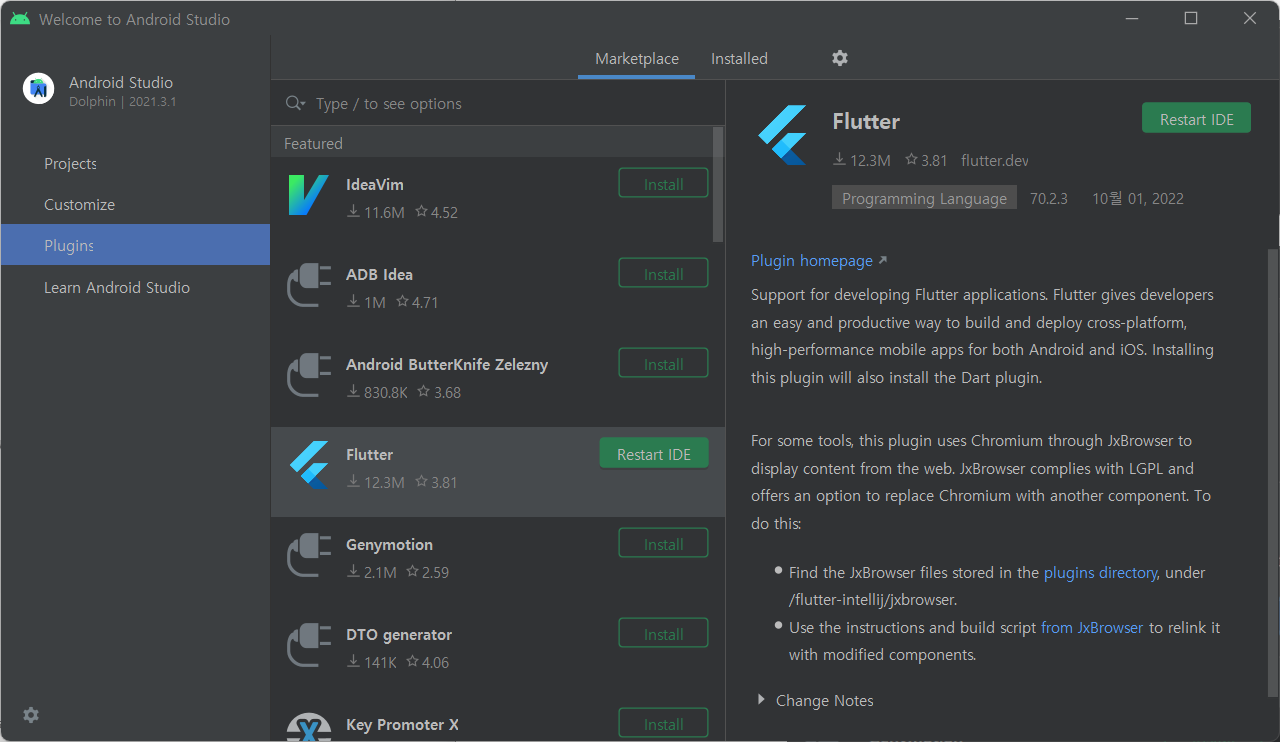The height and width of the screenshot is (742, 1280).
Task: Maximize the Android Studio window
Action: 1191,18
